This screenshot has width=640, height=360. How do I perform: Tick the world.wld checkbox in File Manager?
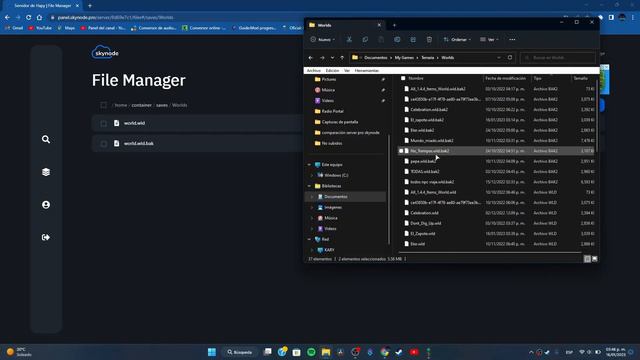pyautogui.click(x=103, y=123)
